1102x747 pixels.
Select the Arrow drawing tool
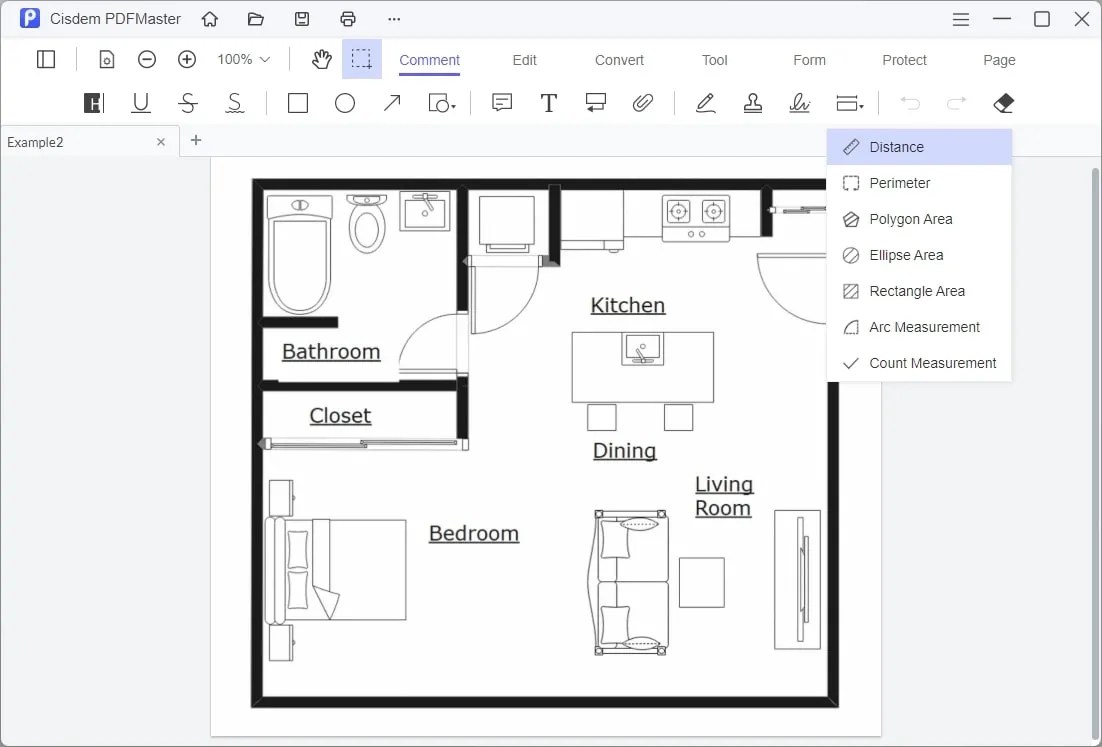coord(391,103)
